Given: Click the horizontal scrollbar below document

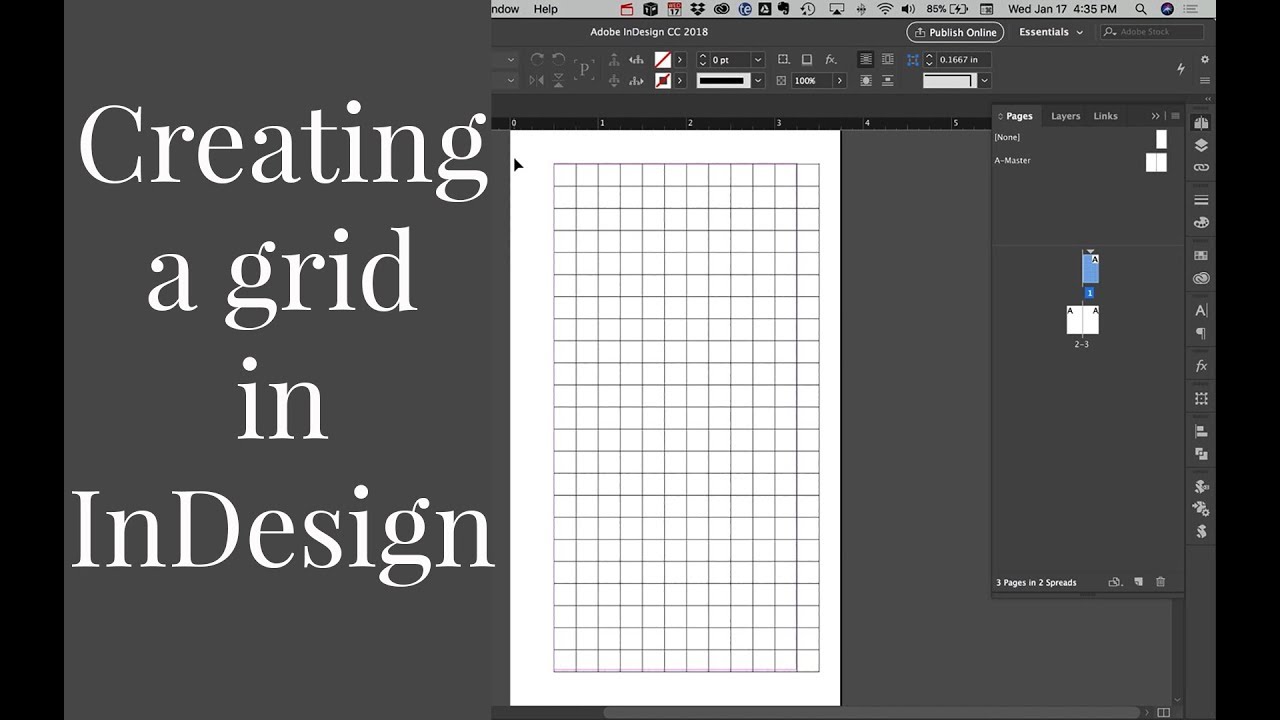Looking at the screenshot, I should [870, 712].
